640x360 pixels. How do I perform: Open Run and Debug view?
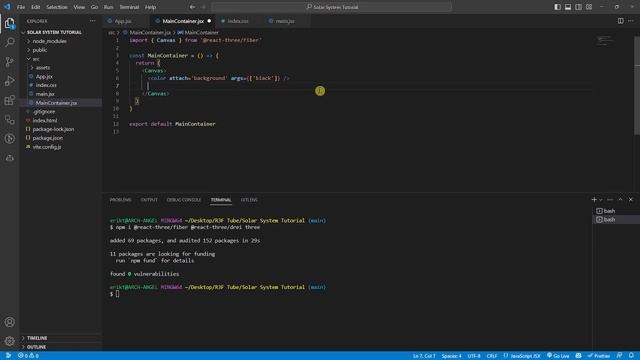pyautogui.click(x=9, y=81)
